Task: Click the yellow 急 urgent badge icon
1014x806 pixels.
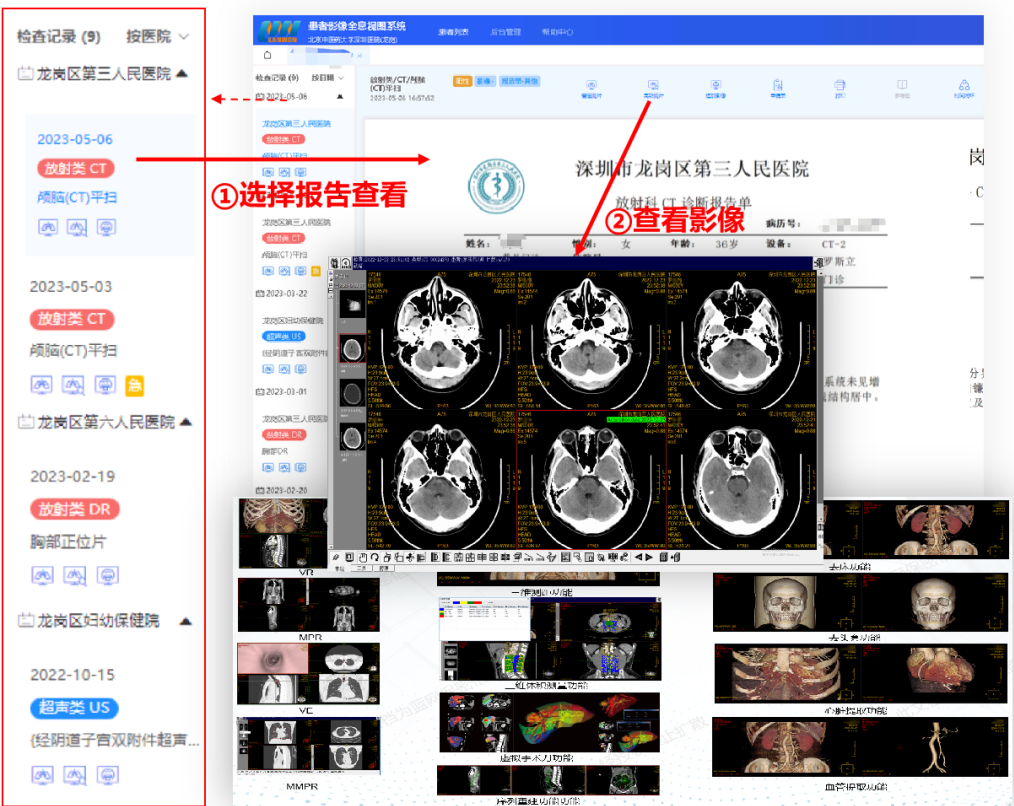Action: click(x=135, y=385)
